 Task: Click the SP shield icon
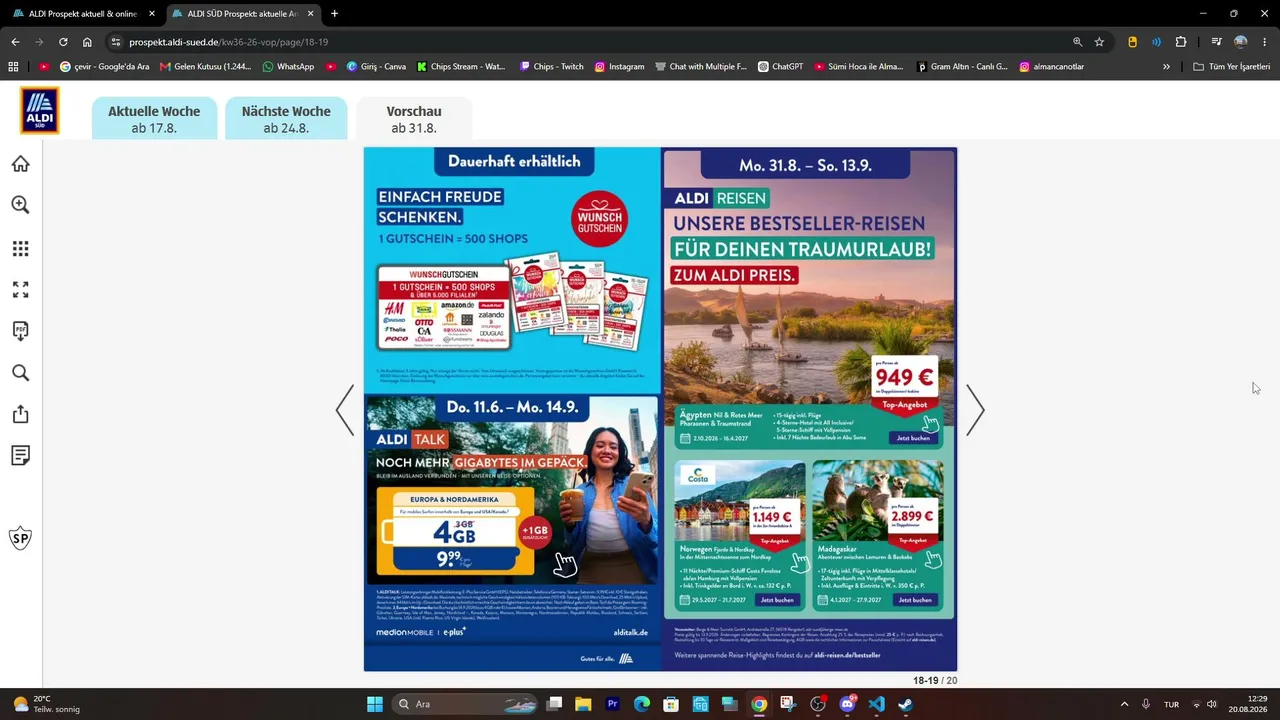20,539
